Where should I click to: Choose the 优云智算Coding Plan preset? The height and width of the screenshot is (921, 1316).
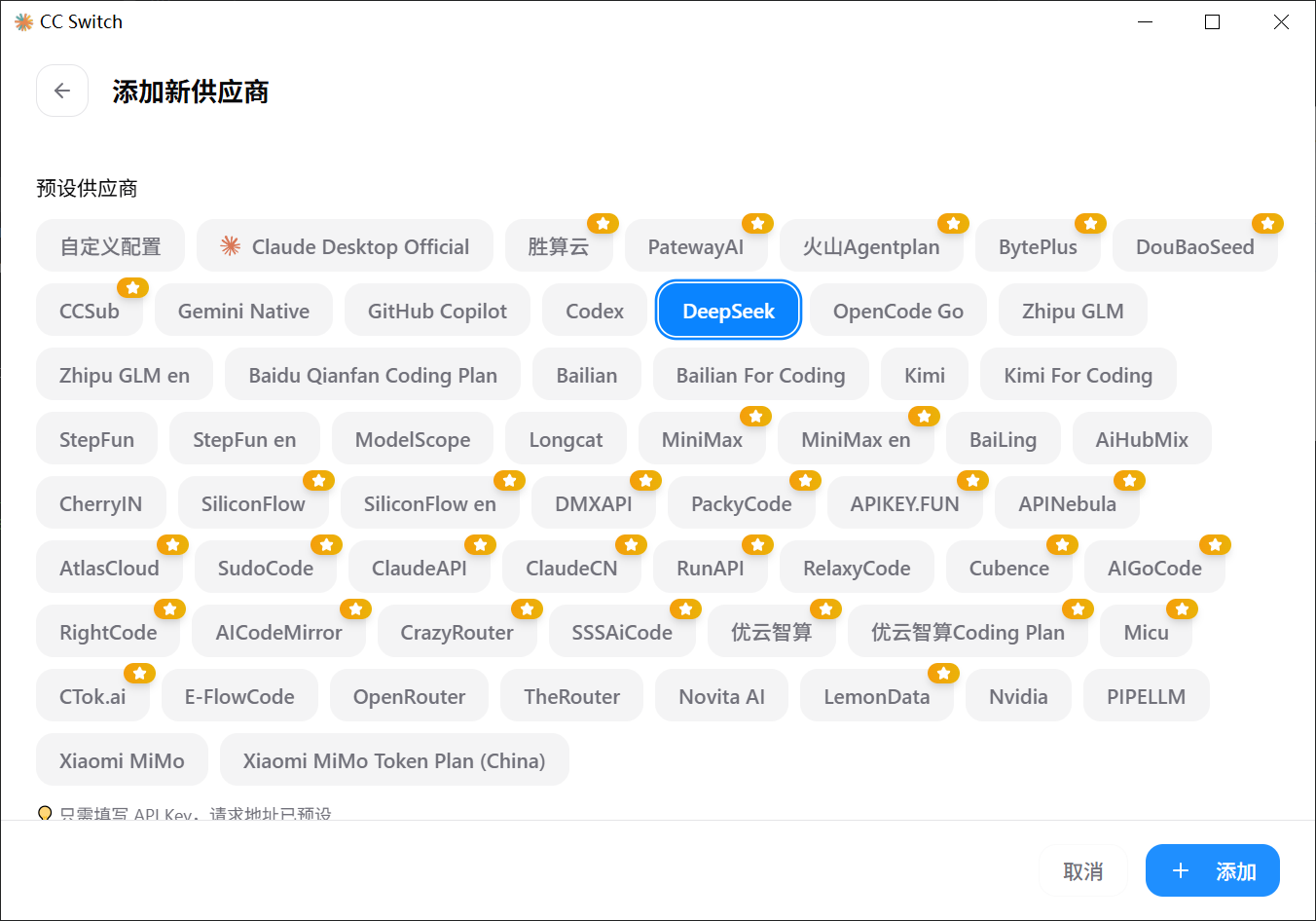[x=968, y=632]
